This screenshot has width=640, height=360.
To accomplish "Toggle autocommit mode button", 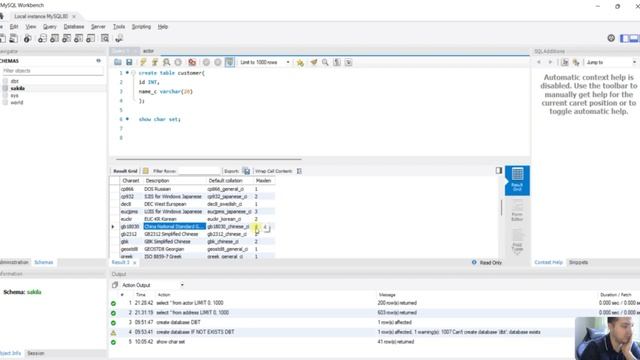I will [230, 62].
